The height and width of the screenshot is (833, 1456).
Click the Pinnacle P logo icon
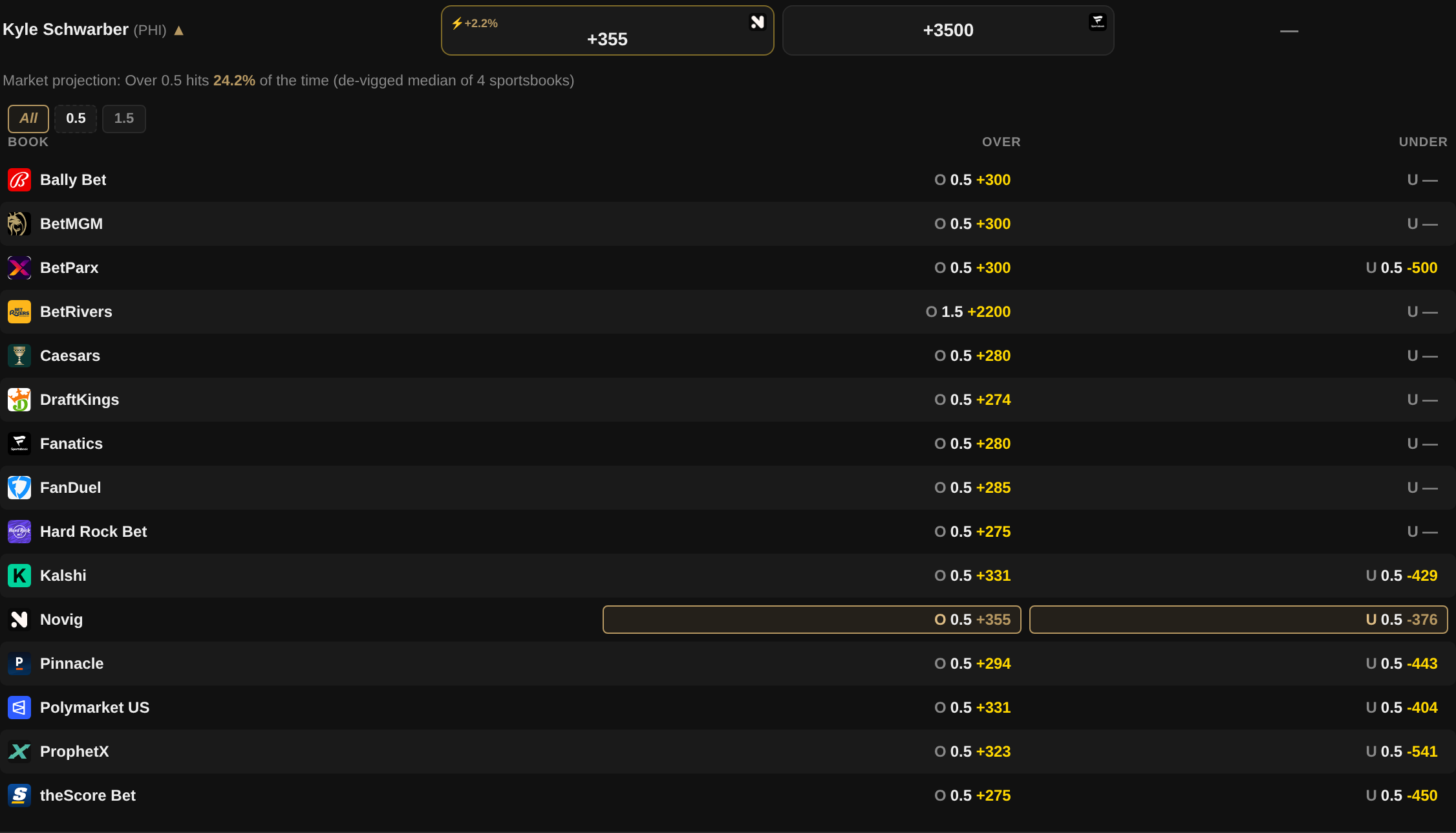coord(19,664)
